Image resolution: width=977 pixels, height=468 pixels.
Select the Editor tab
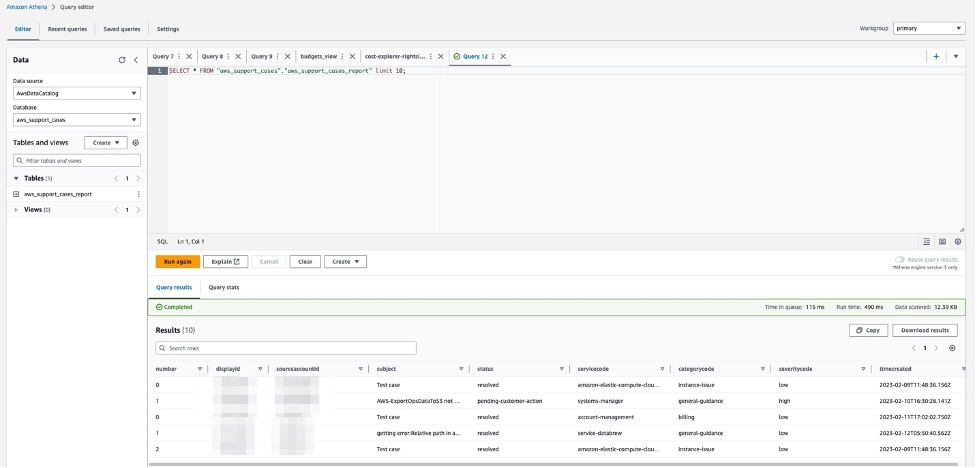(23, 29)
